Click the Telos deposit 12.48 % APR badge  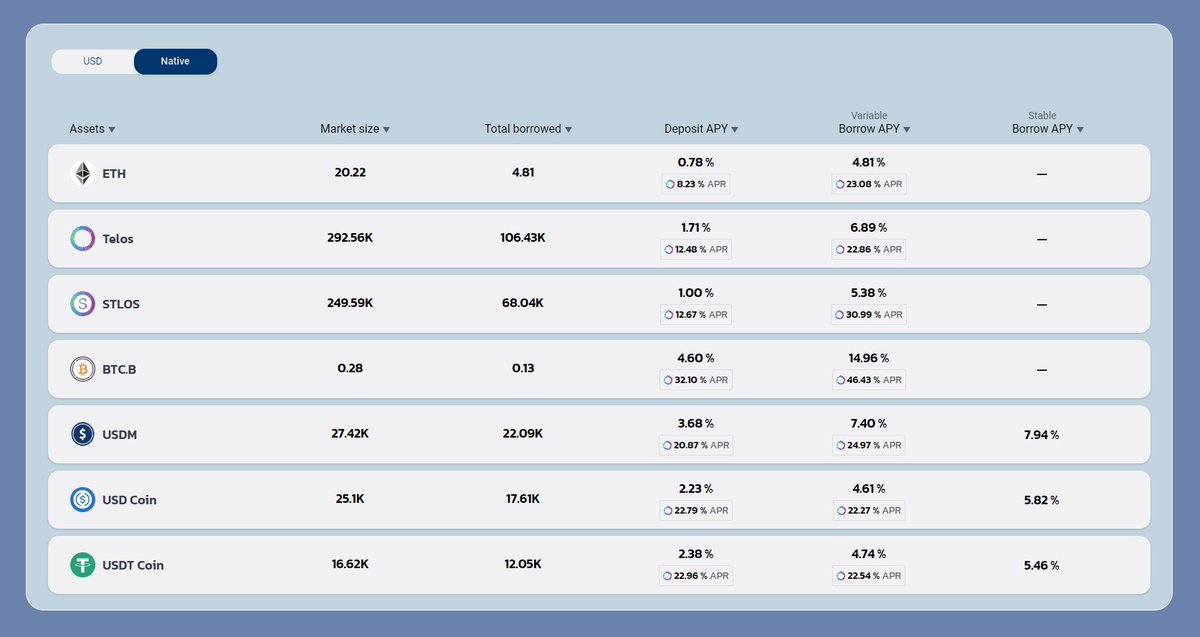[696, 249]
